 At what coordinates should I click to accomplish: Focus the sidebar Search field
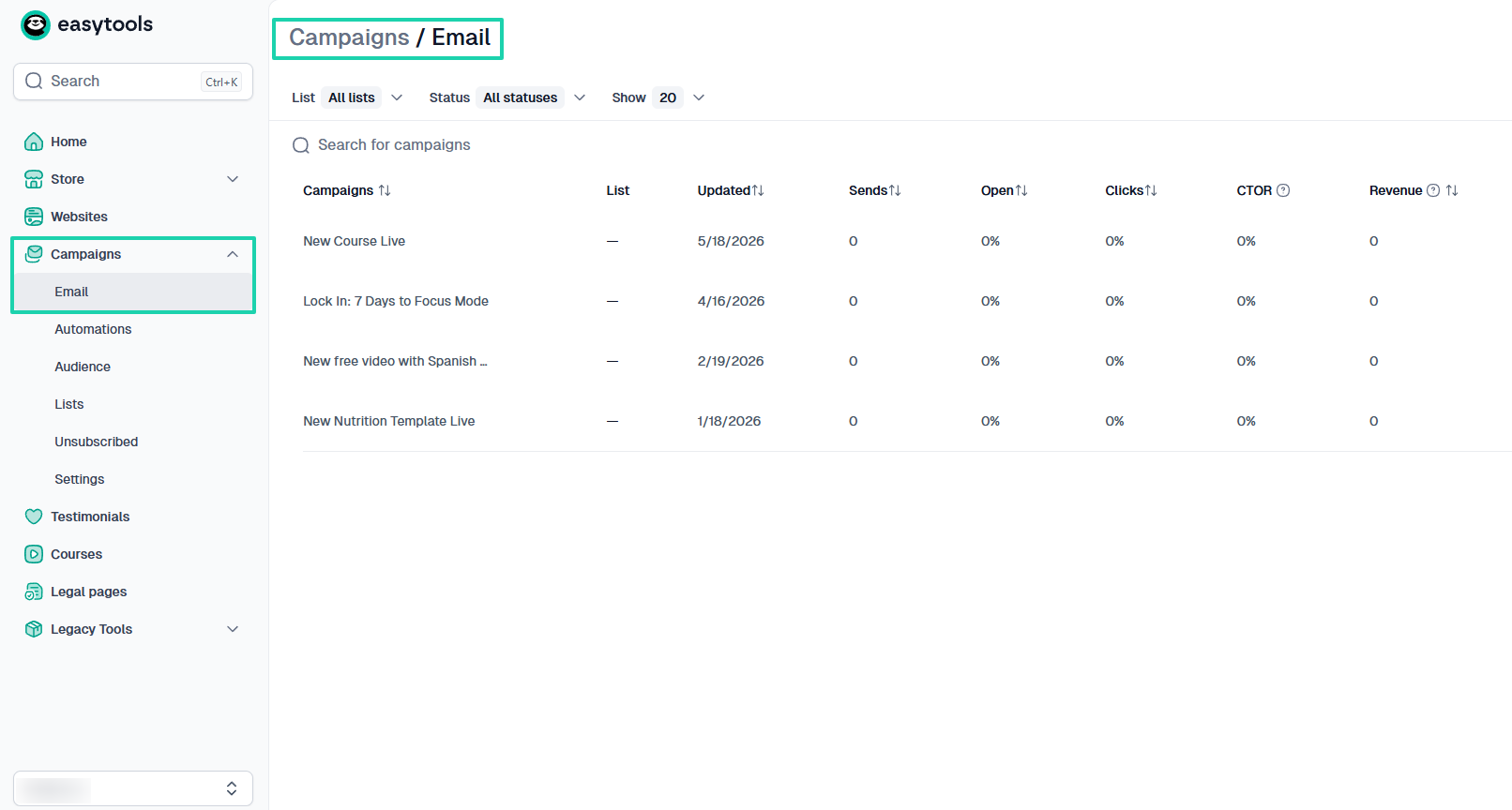coord(133,82)
